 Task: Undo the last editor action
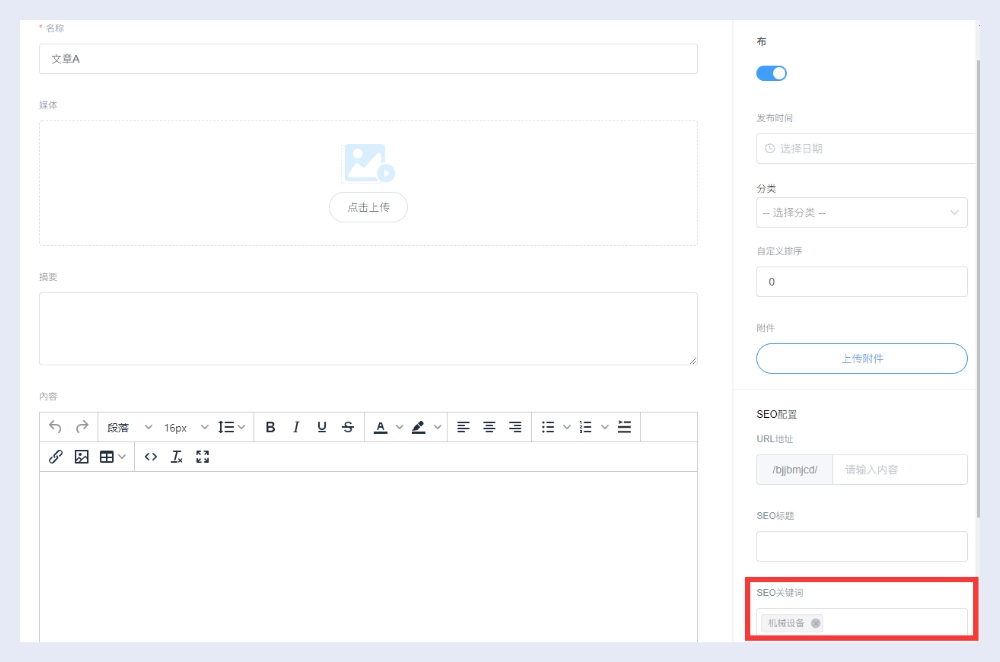coord(56,427)
